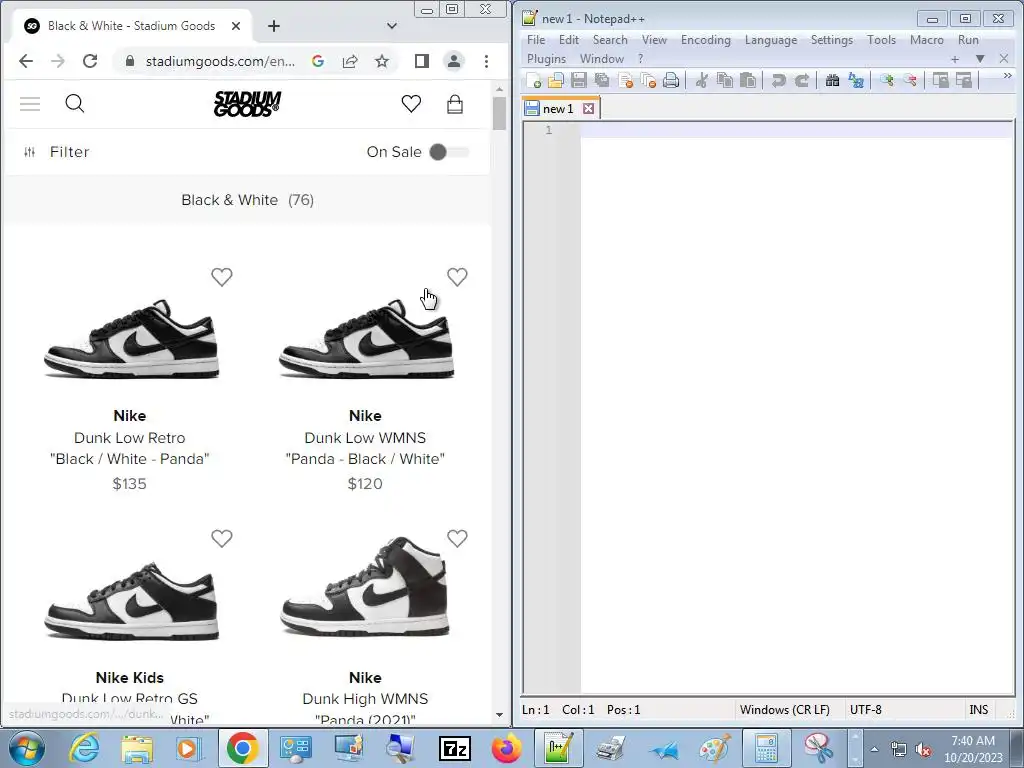Redo action in Notepad++ toolbar
The height and width of the screenshot is (768, 1024).
801,80
